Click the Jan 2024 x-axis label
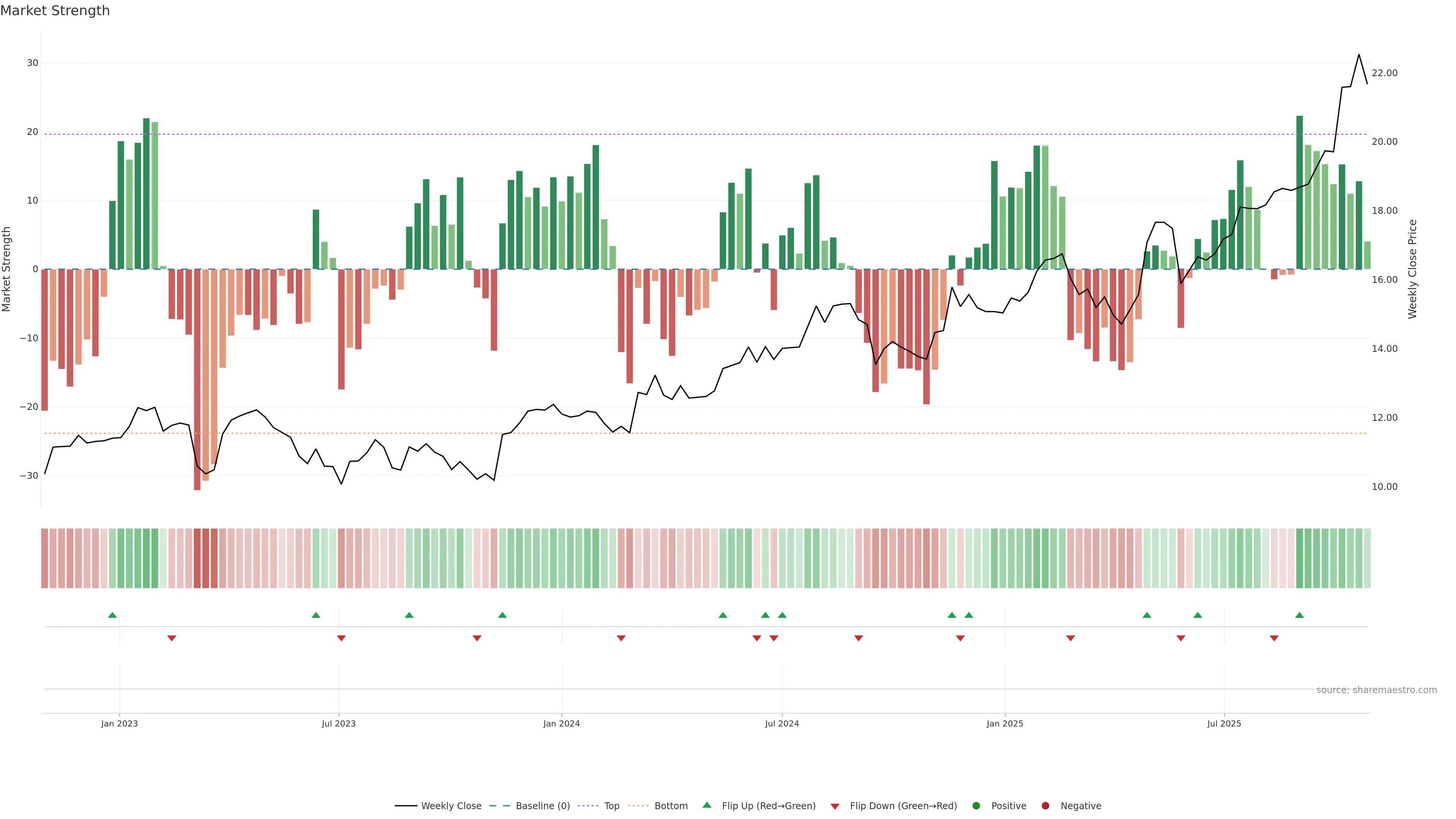Image resolution: width=1456 pixels, height=819 pixels. coord(561,723)
